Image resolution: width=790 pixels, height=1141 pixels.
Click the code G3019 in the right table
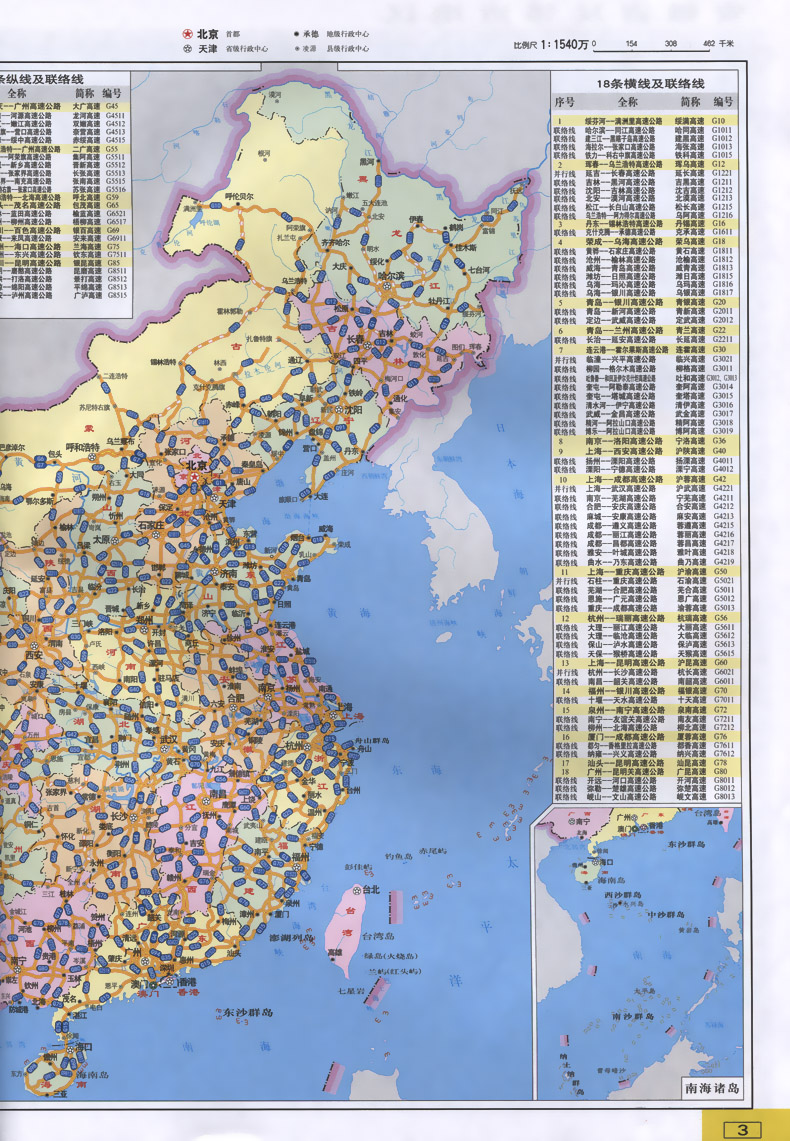click(x=722, y=431)
